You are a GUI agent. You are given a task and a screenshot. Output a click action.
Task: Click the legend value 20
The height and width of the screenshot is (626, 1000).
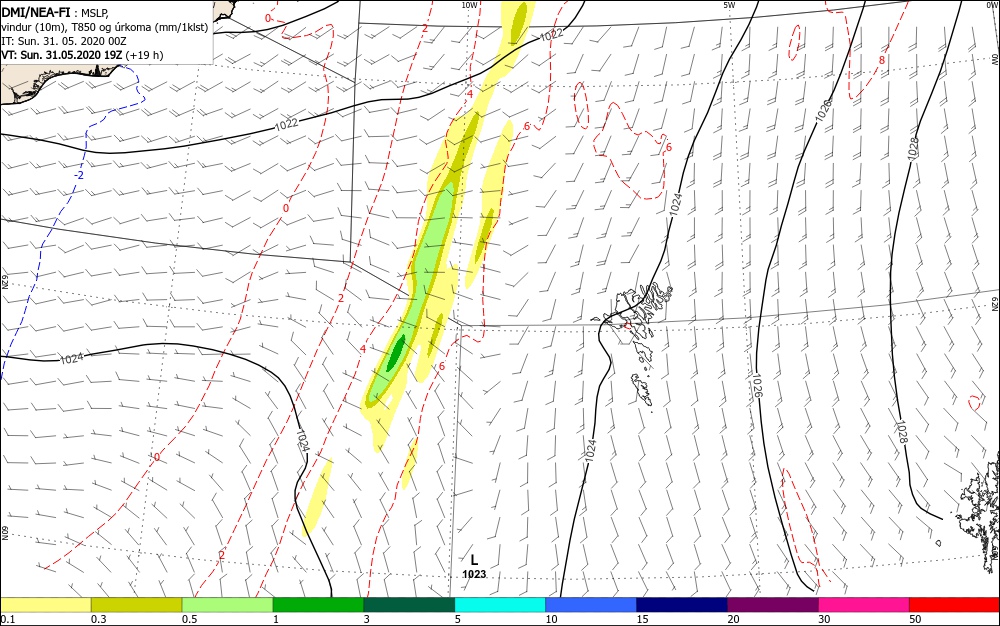[x=733, y=619]
